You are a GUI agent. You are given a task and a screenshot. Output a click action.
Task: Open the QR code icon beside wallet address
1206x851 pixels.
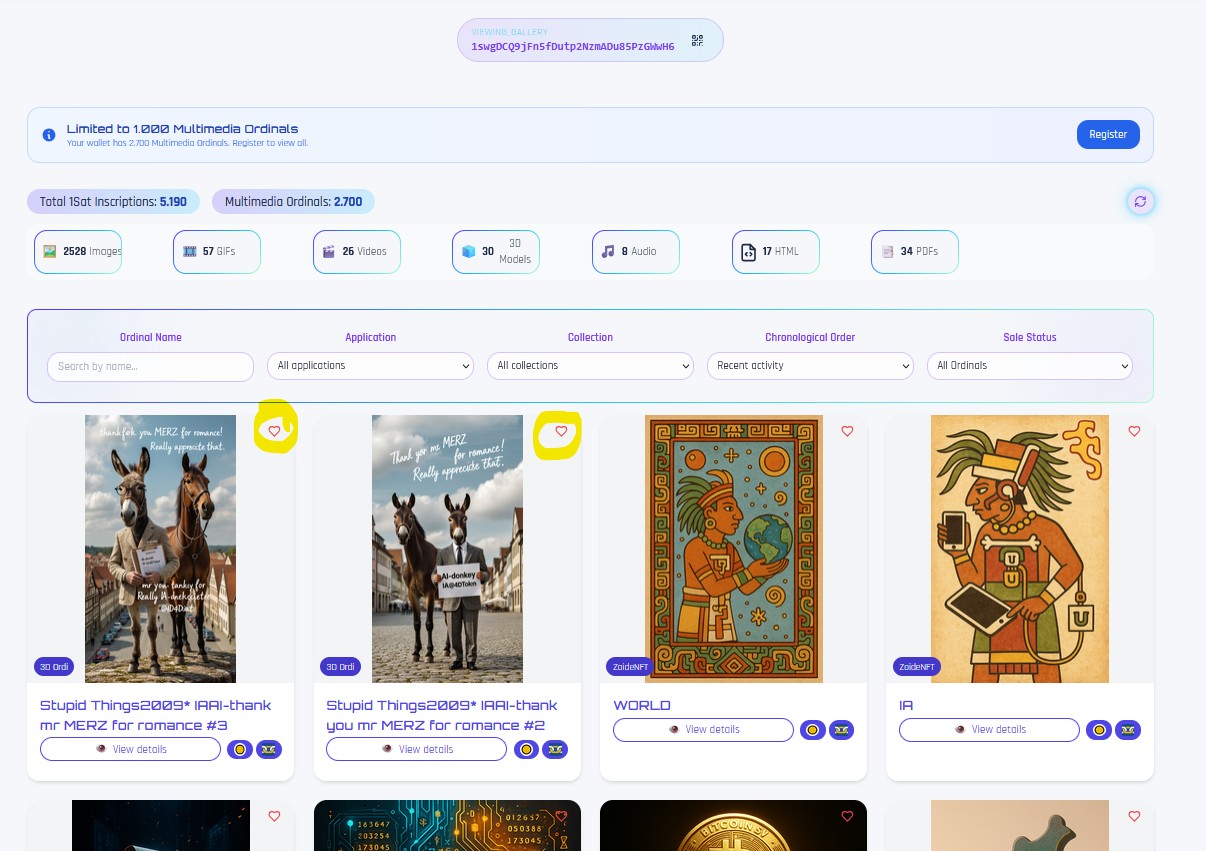tap(697, 41)
